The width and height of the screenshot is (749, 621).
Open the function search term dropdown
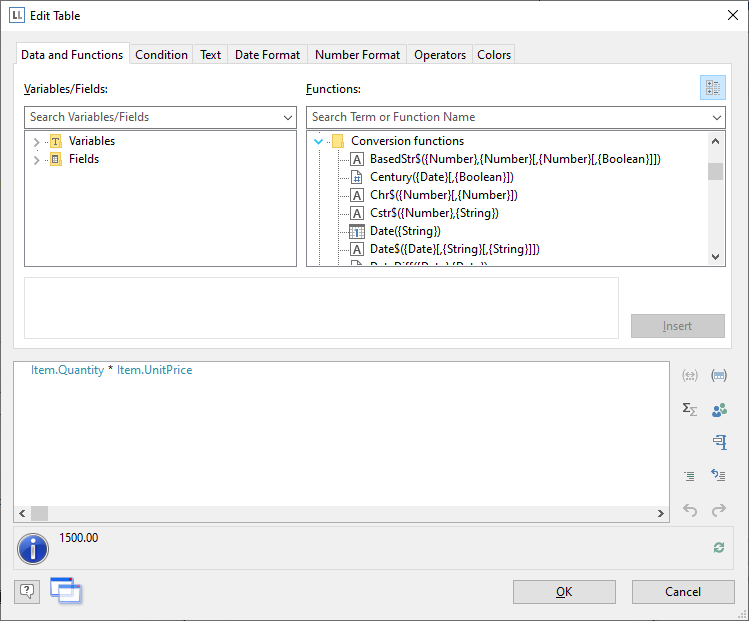click(x=716, y=118)
